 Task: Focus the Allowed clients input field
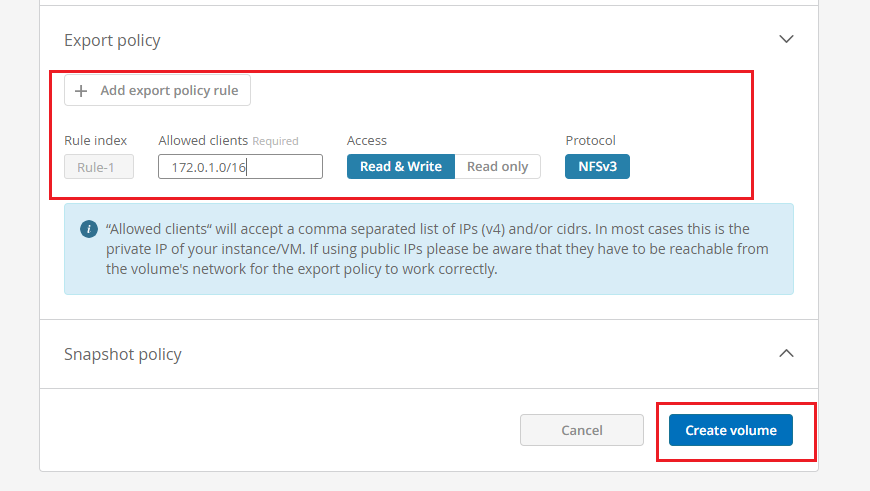click(x=240, y=167)
